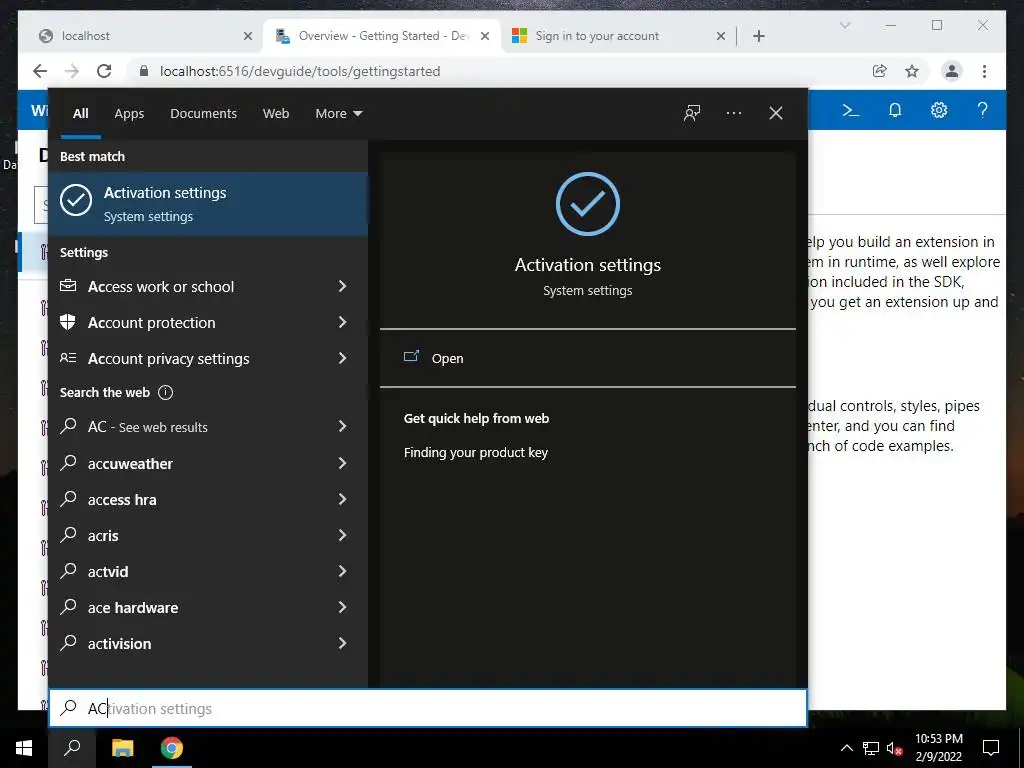Click the feedback icon in search panel header
The image size is (1024, 768).
tap(692, 113)
